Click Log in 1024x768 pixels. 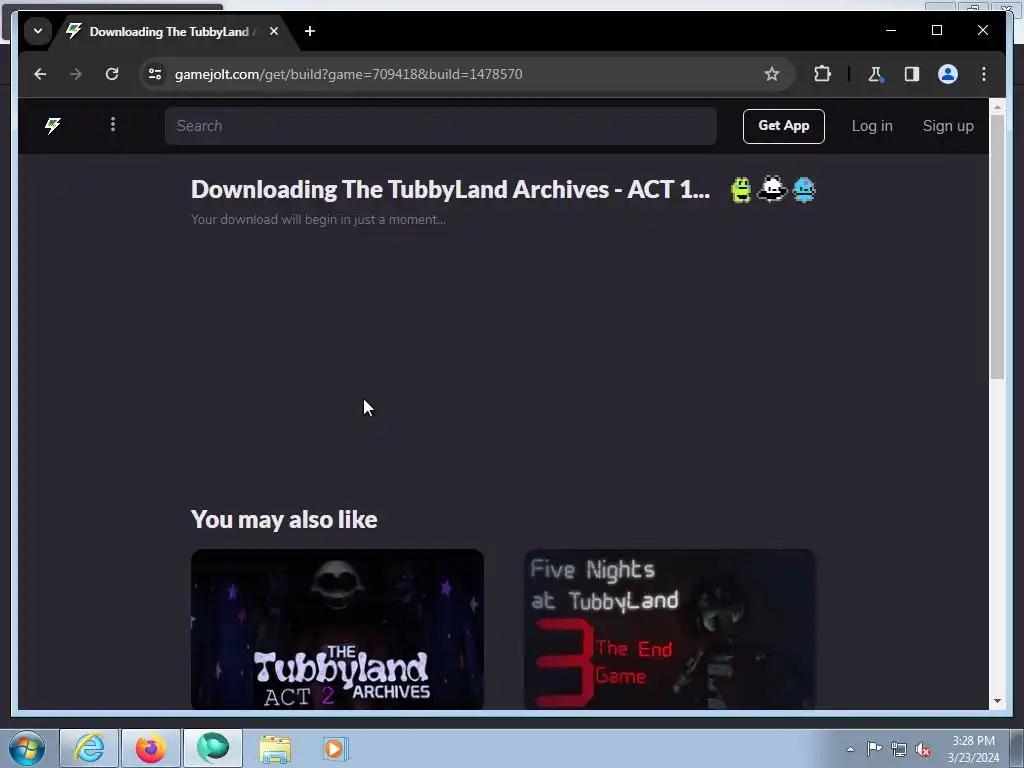872,126
